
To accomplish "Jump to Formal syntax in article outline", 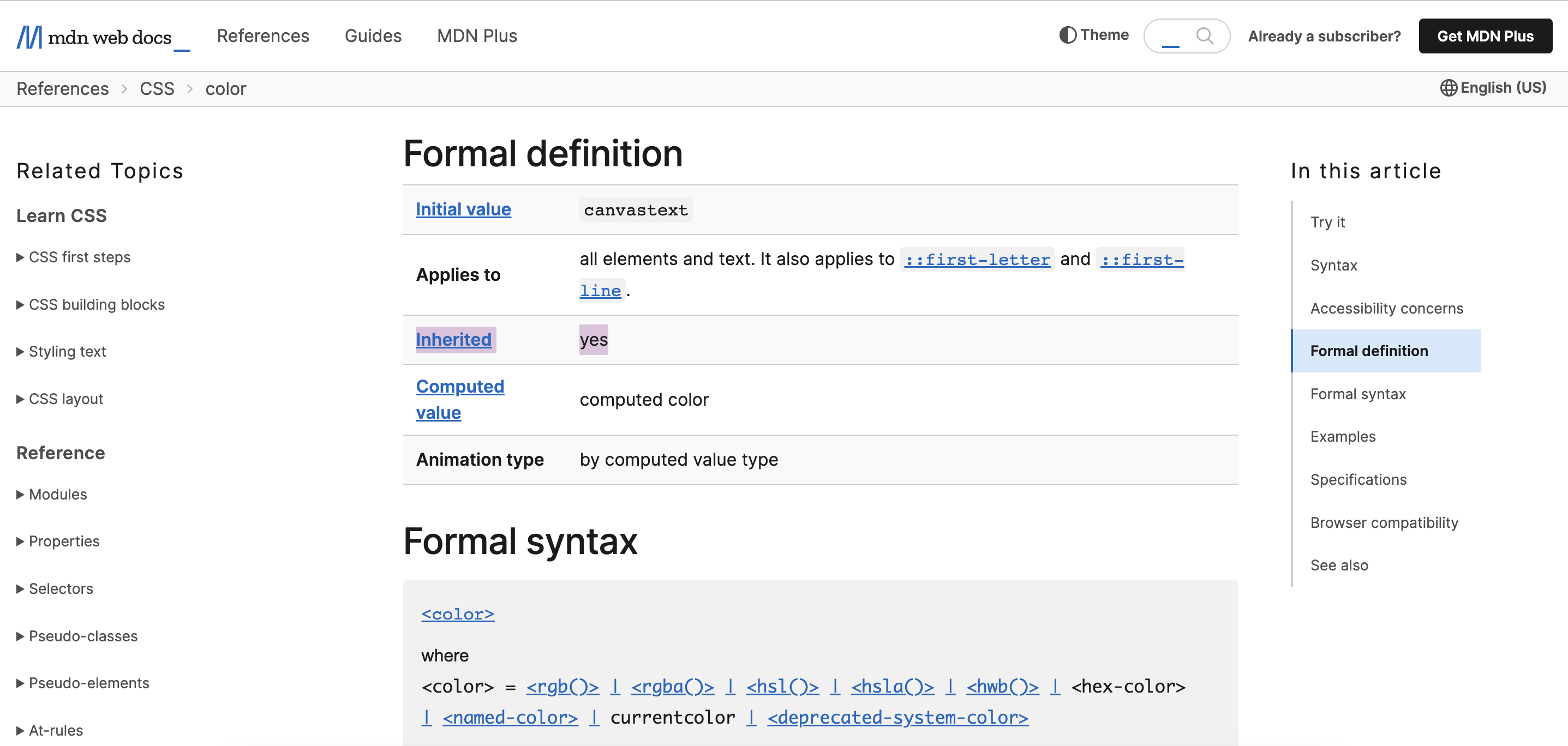I will (x=1358, y=394).
